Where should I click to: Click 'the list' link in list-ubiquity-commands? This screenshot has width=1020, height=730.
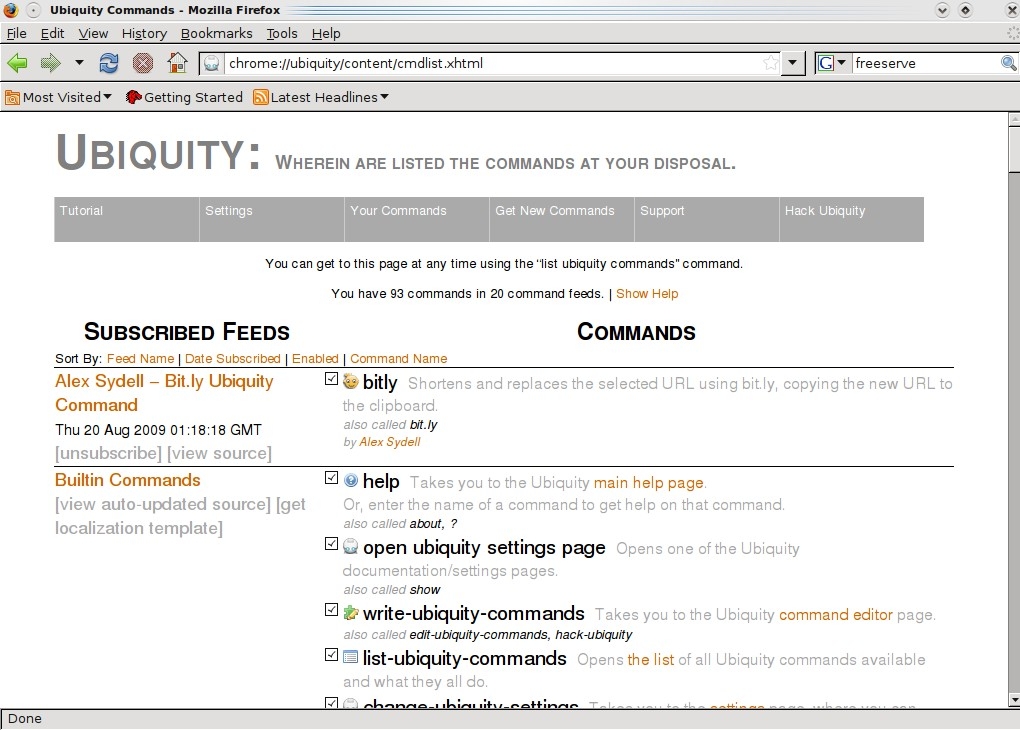coord(651,660)
